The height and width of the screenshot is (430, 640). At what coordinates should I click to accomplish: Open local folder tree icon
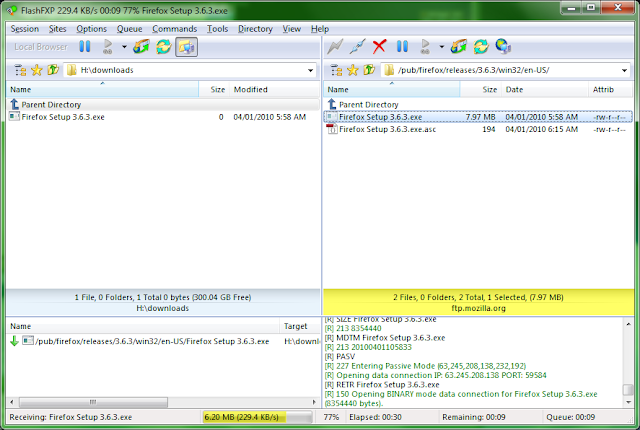20,70
